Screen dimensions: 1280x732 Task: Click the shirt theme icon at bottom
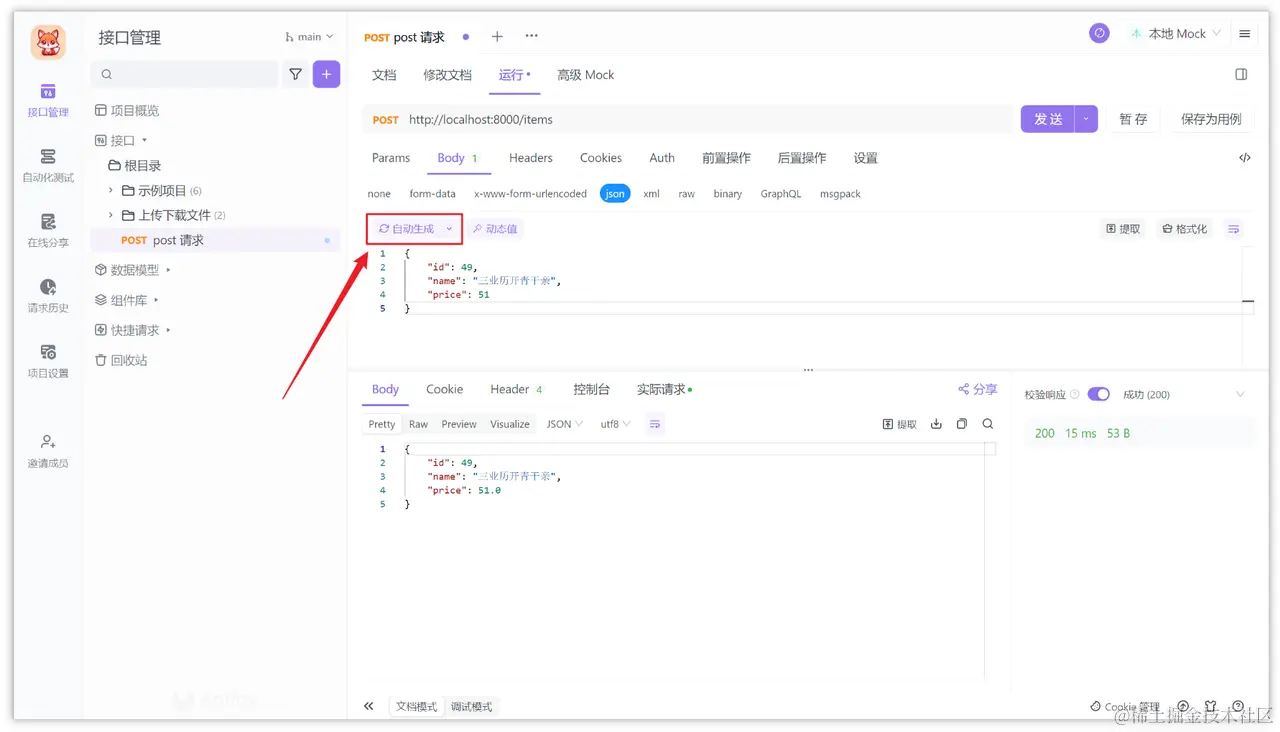pyautogui.click(x=1211, y=706)
